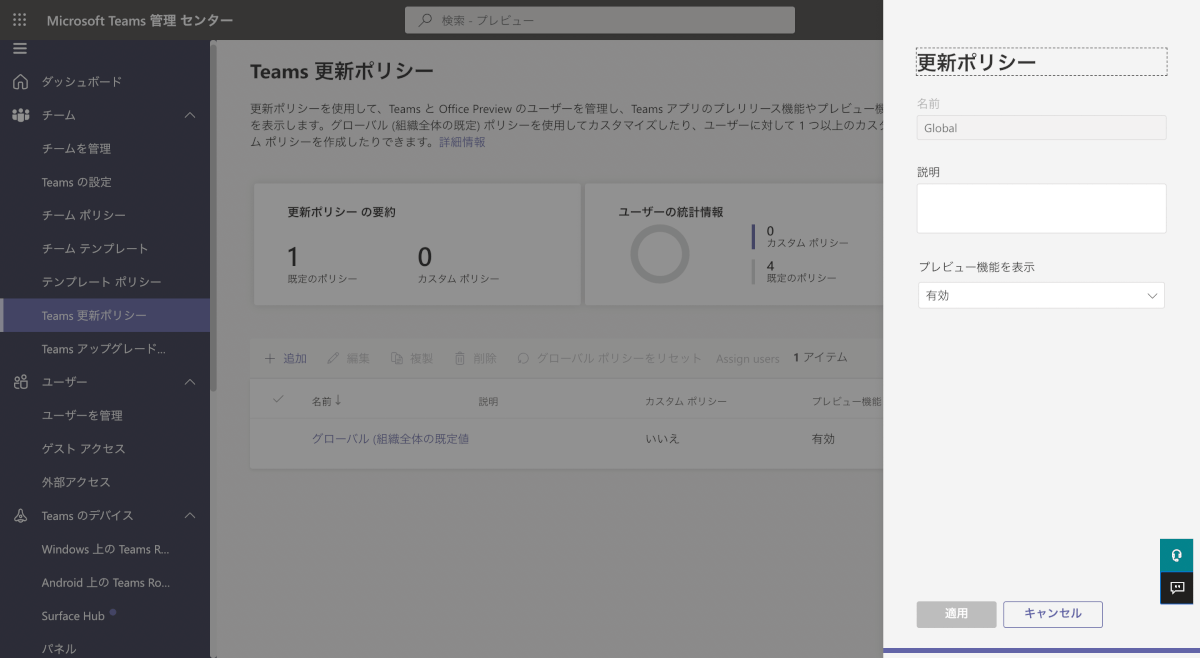Click the 複製 copy toolbar item
This screenshot has width=1200, height=658.
click(411, 358)
